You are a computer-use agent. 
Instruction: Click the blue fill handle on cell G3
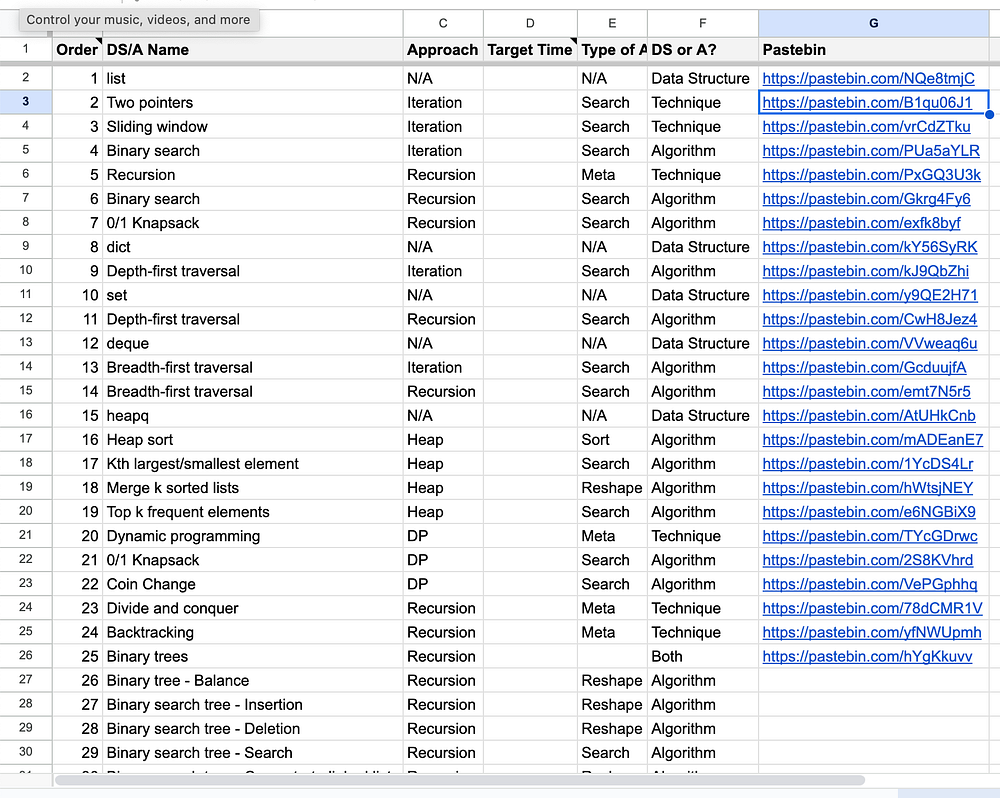(x=989, y=114)
